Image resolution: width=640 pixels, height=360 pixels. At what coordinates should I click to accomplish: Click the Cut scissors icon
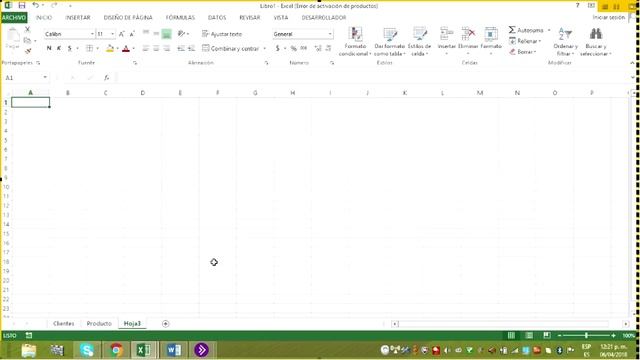click(x=27, y=29)
